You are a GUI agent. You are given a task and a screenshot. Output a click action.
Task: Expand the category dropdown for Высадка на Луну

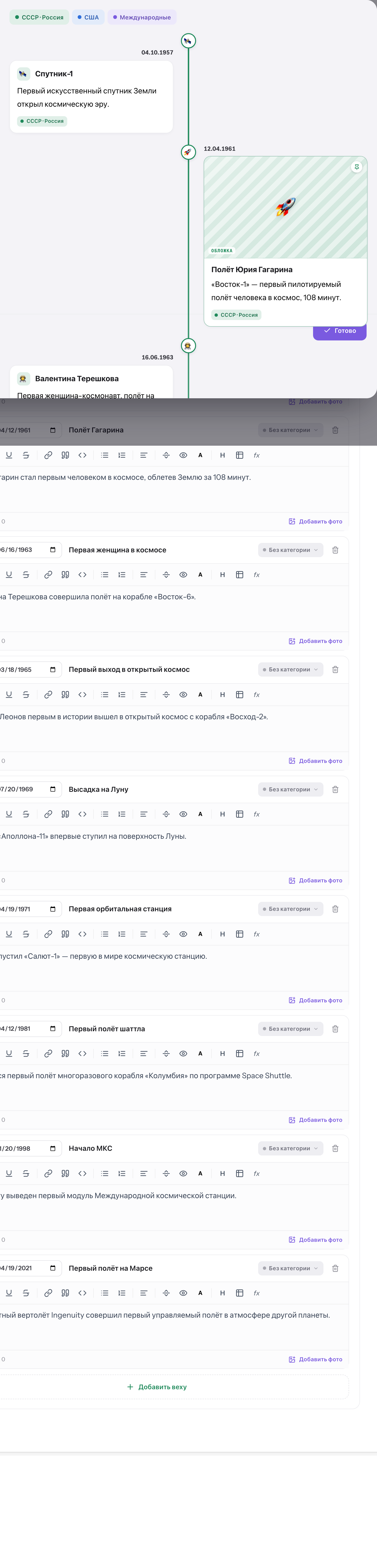point(290,789)
